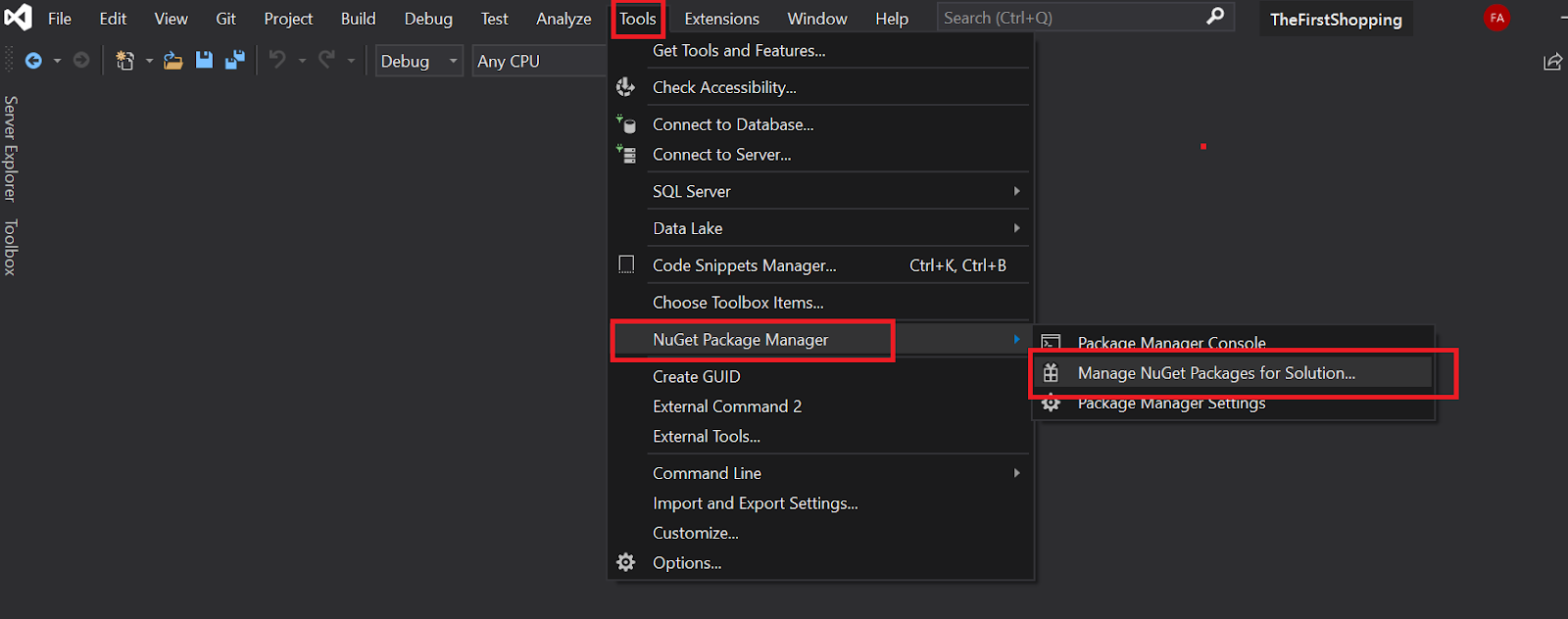Viewport: 1568px width, 619px height.
Task: Click the Options gear icon
Action: pos(626,562)
